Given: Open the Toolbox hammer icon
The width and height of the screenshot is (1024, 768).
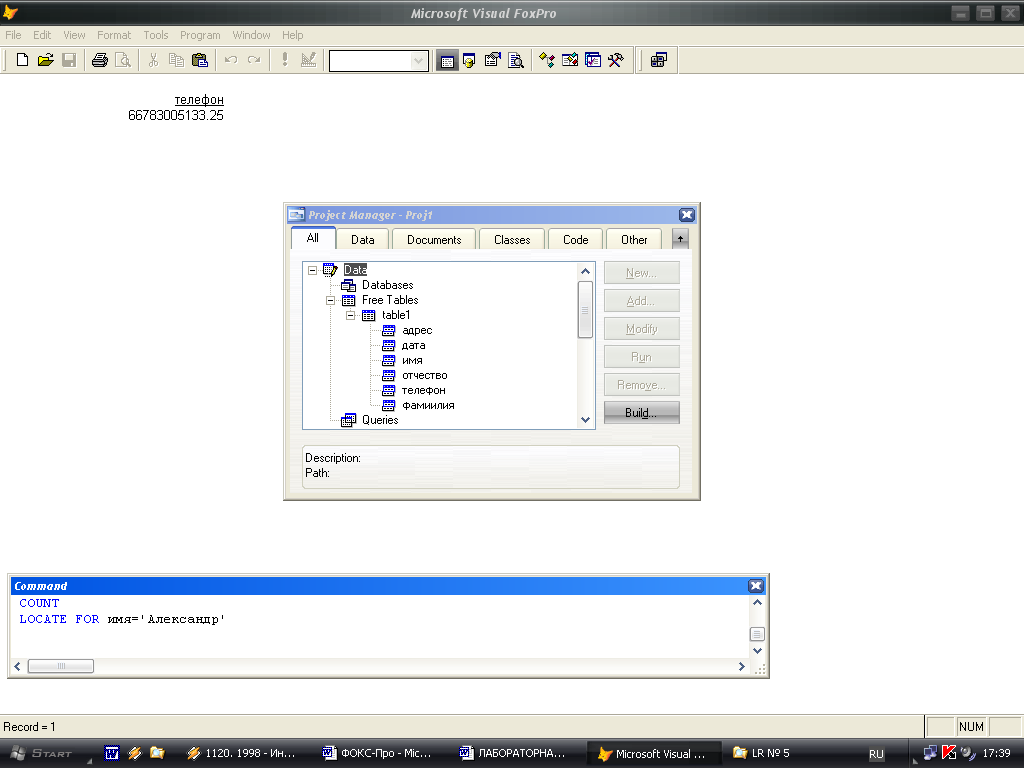Looking at the screenshot, I should [x=616, y=61].
